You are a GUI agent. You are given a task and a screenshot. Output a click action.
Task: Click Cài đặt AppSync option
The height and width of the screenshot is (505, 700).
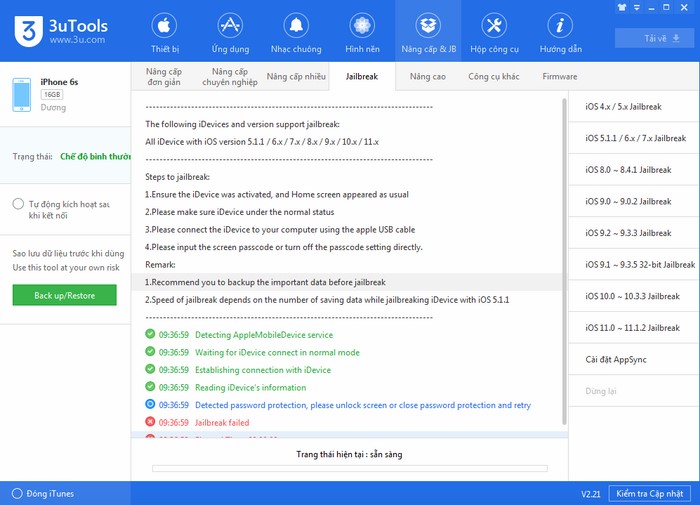coord(633,359)
